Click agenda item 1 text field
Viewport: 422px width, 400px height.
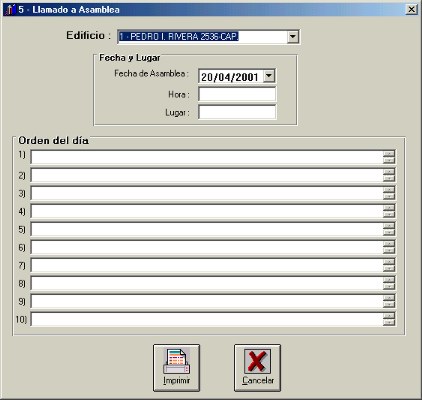(x=207, y=157)
